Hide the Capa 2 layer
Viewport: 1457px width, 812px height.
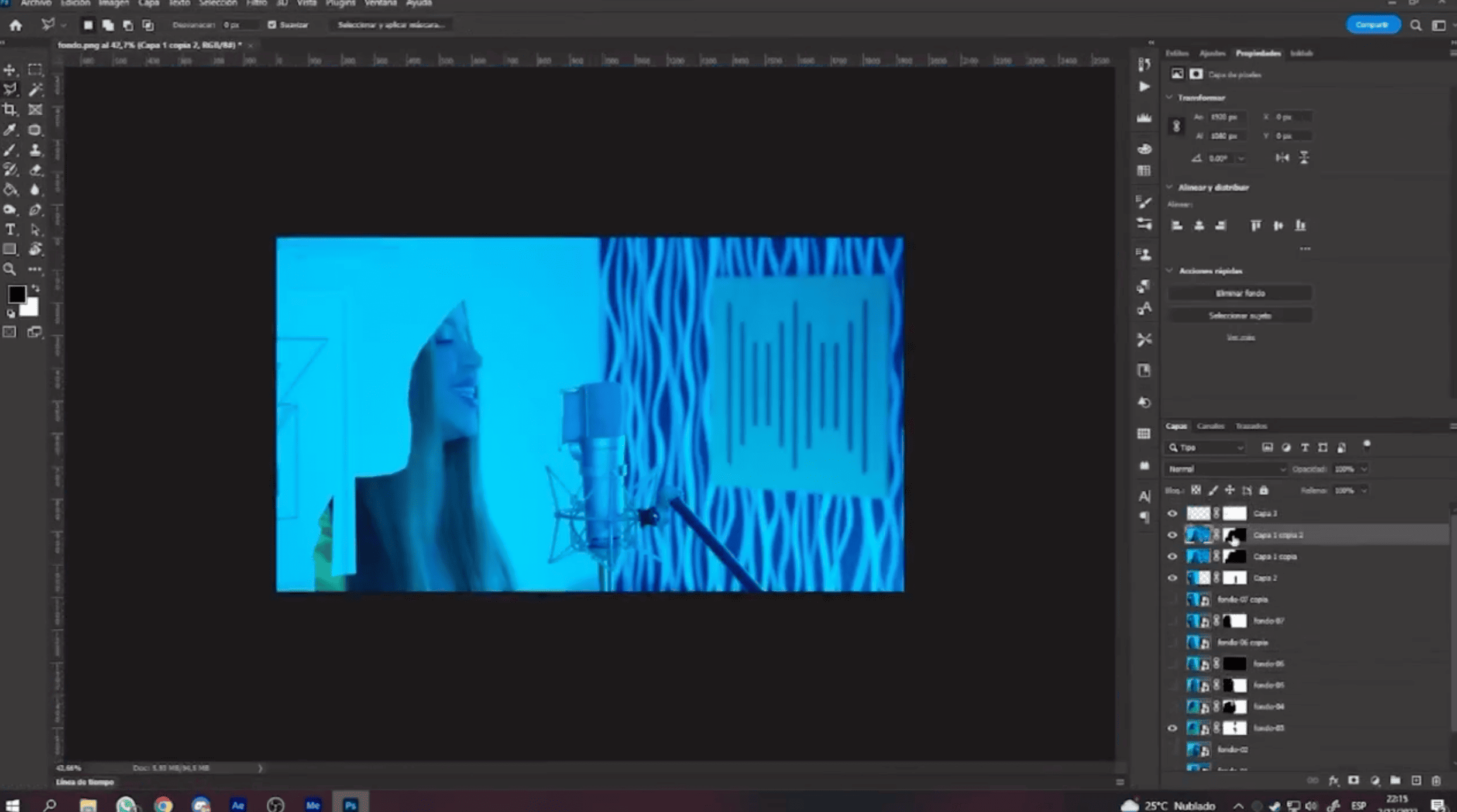click(1172, 578)
